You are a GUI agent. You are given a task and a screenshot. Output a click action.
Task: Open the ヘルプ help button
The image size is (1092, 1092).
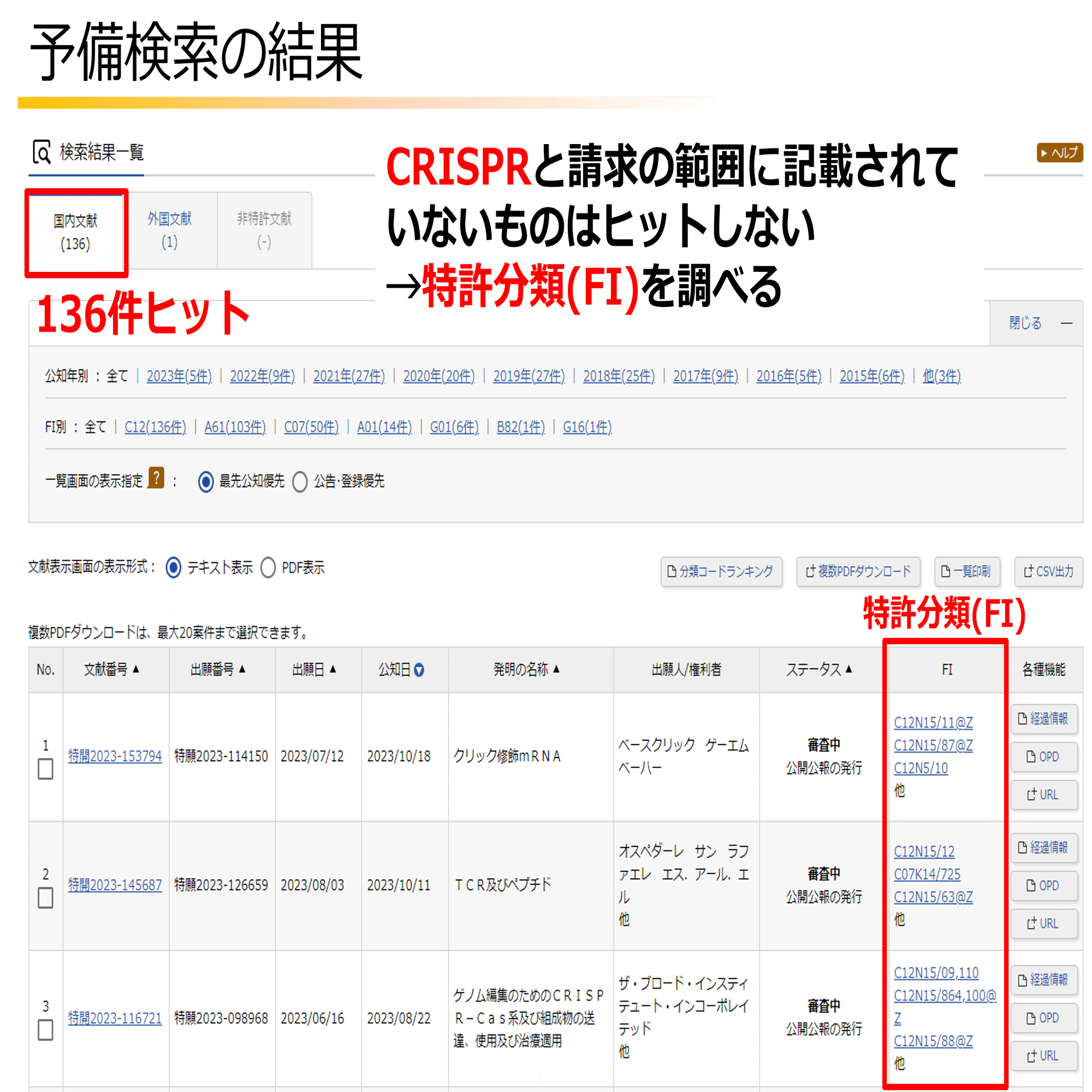1059,153
